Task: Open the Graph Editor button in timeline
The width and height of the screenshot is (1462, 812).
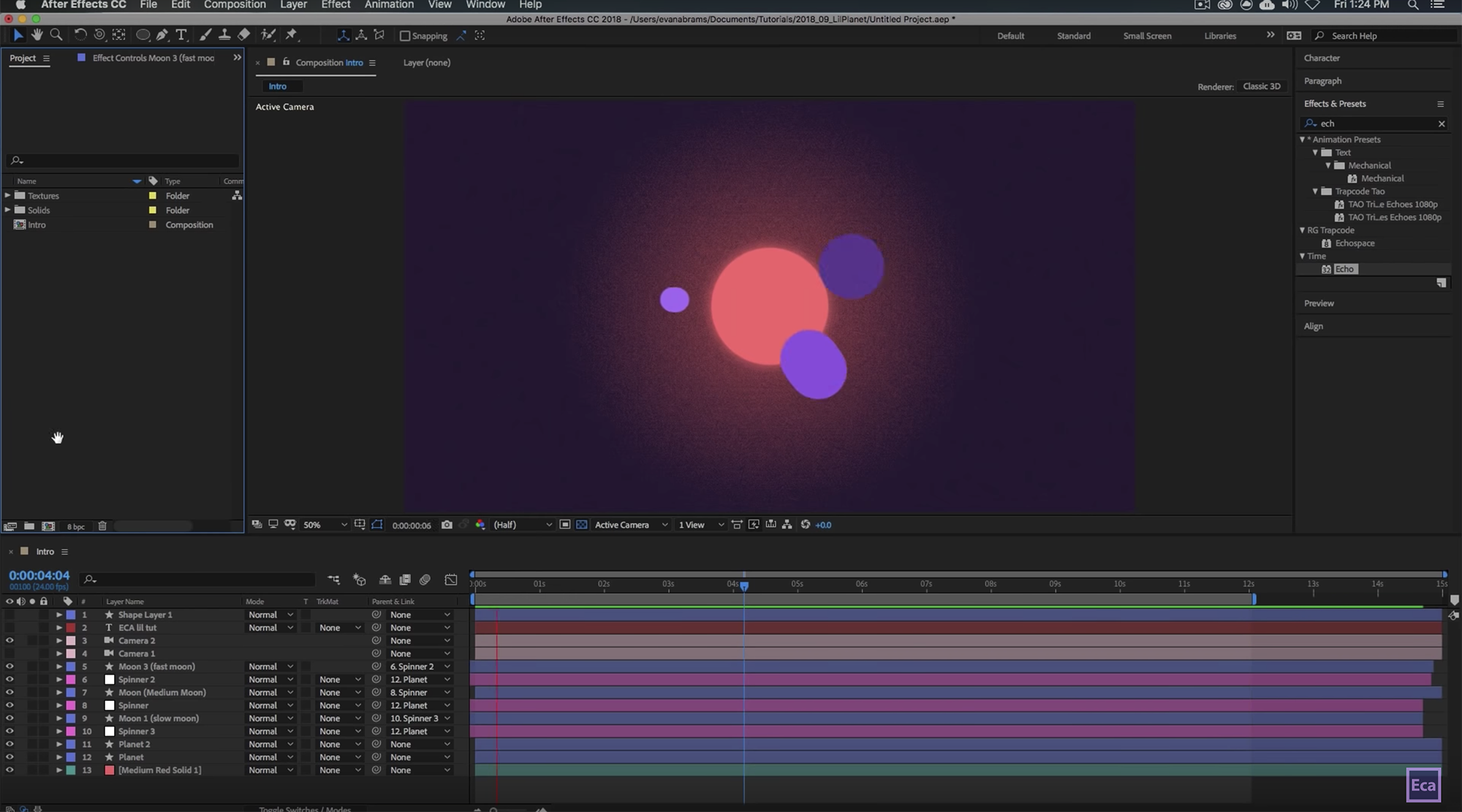Action: click(451, 580)
